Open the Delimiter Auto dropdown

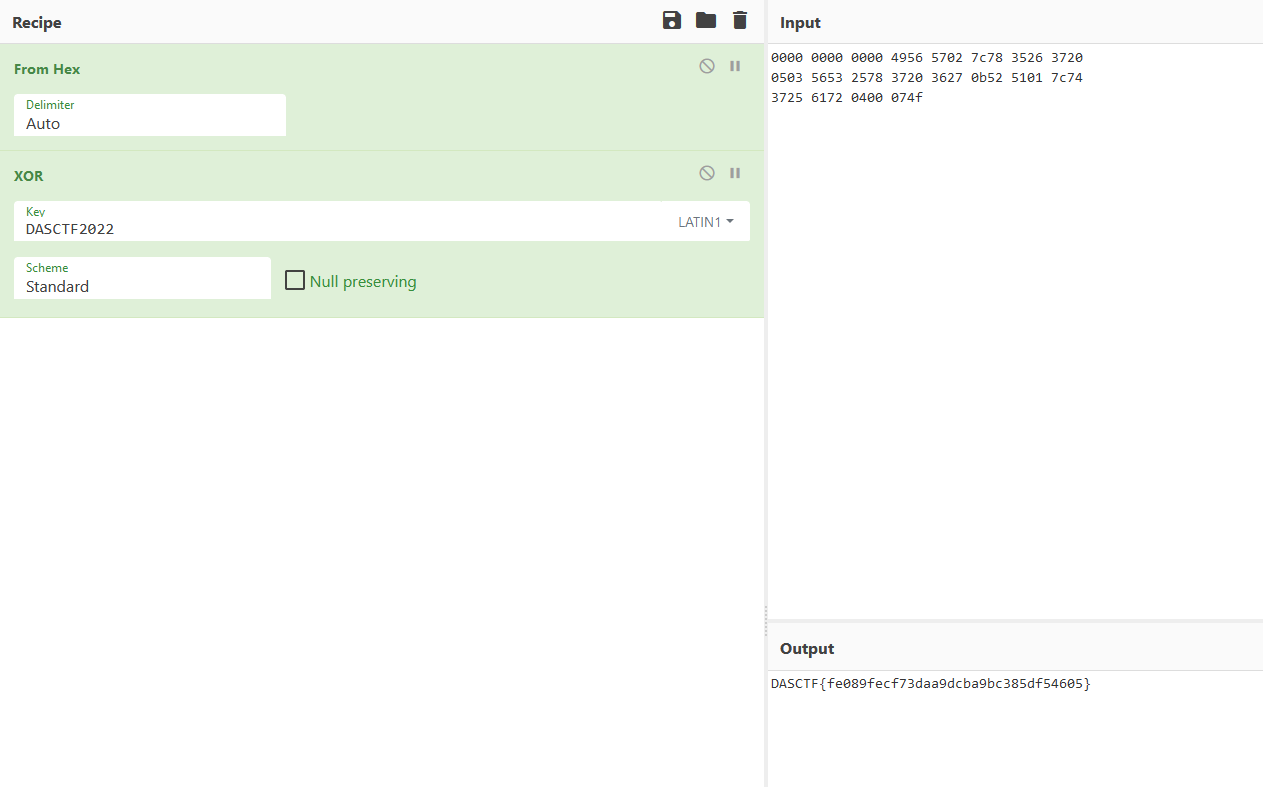[x=150, y=115]
